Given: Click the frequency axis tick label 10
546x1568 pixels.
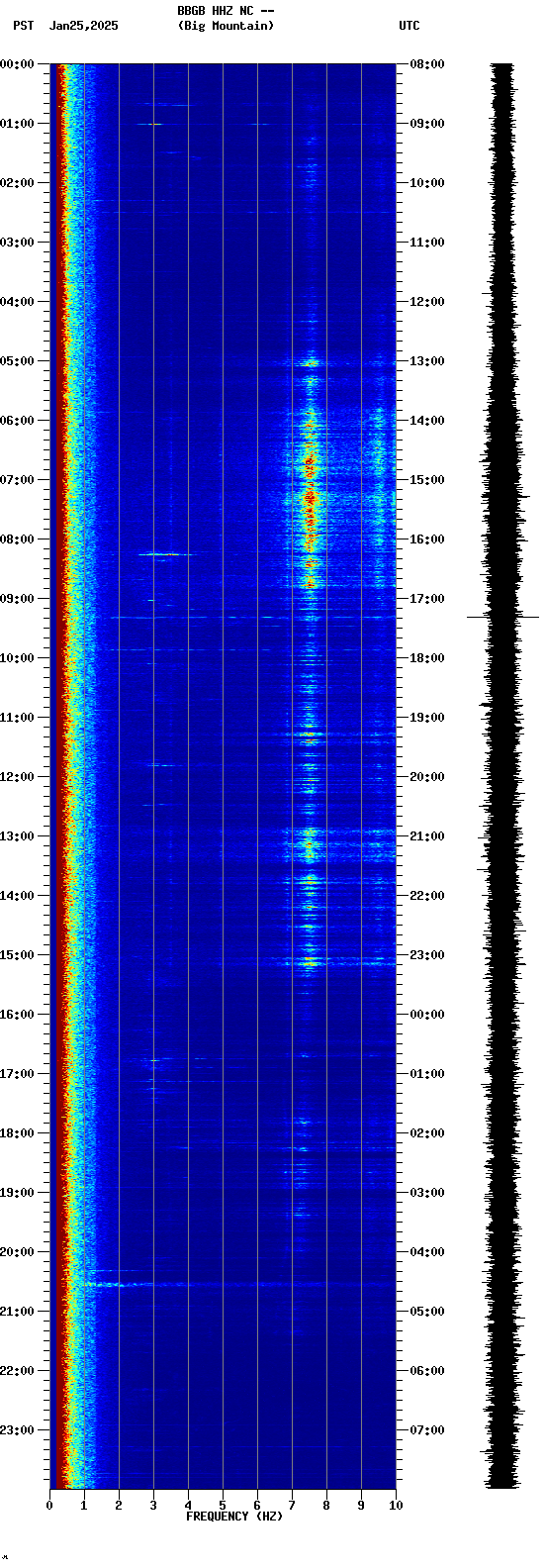Looking at the screenshot, I should 396,1506.
